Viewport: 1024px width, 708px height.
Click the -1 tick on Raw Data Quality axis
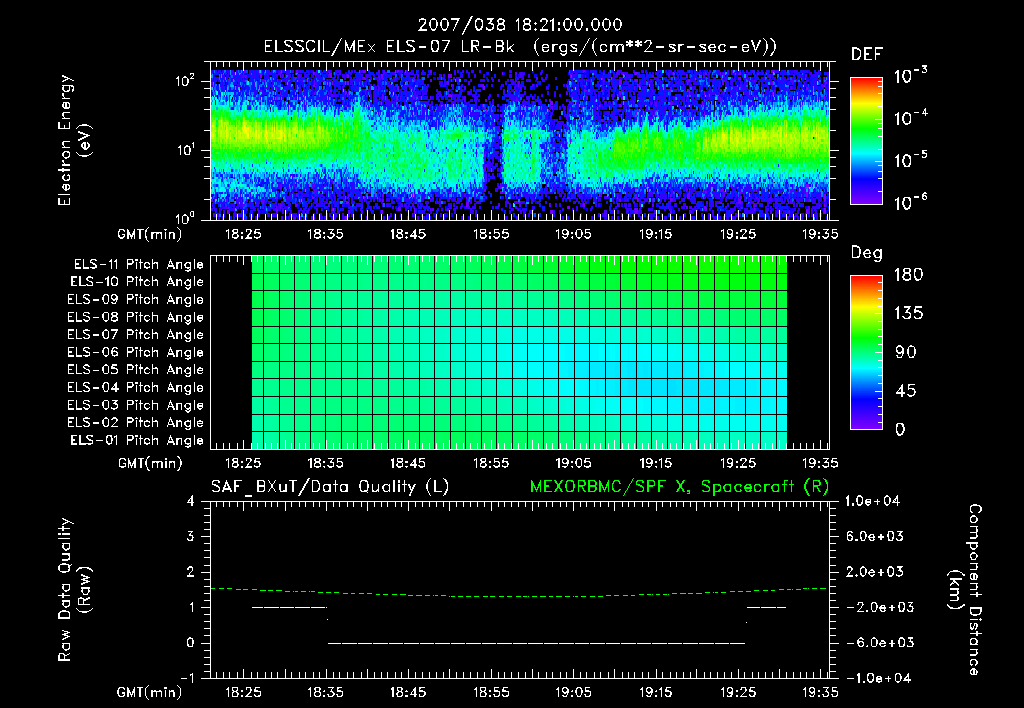(187, 679)
